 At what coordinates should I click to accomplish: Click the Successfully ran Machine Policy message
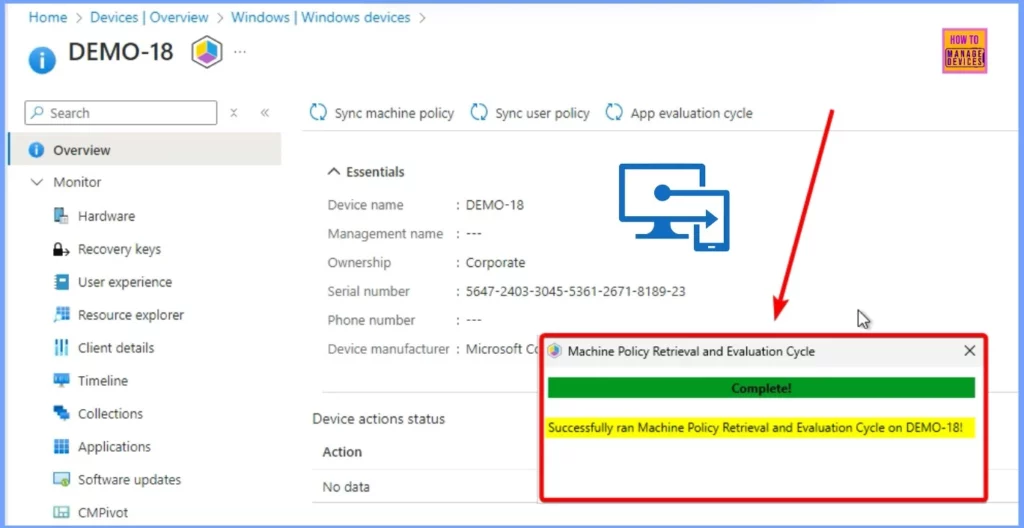tap(755, 429)
